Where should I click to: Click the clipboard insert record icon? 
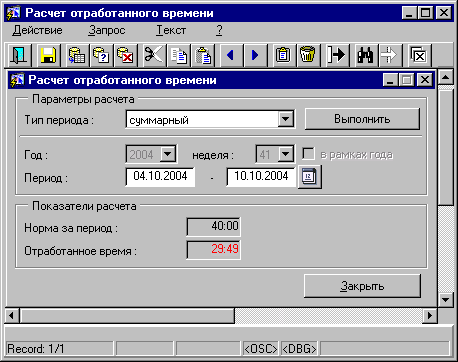[x=283, y=55]
